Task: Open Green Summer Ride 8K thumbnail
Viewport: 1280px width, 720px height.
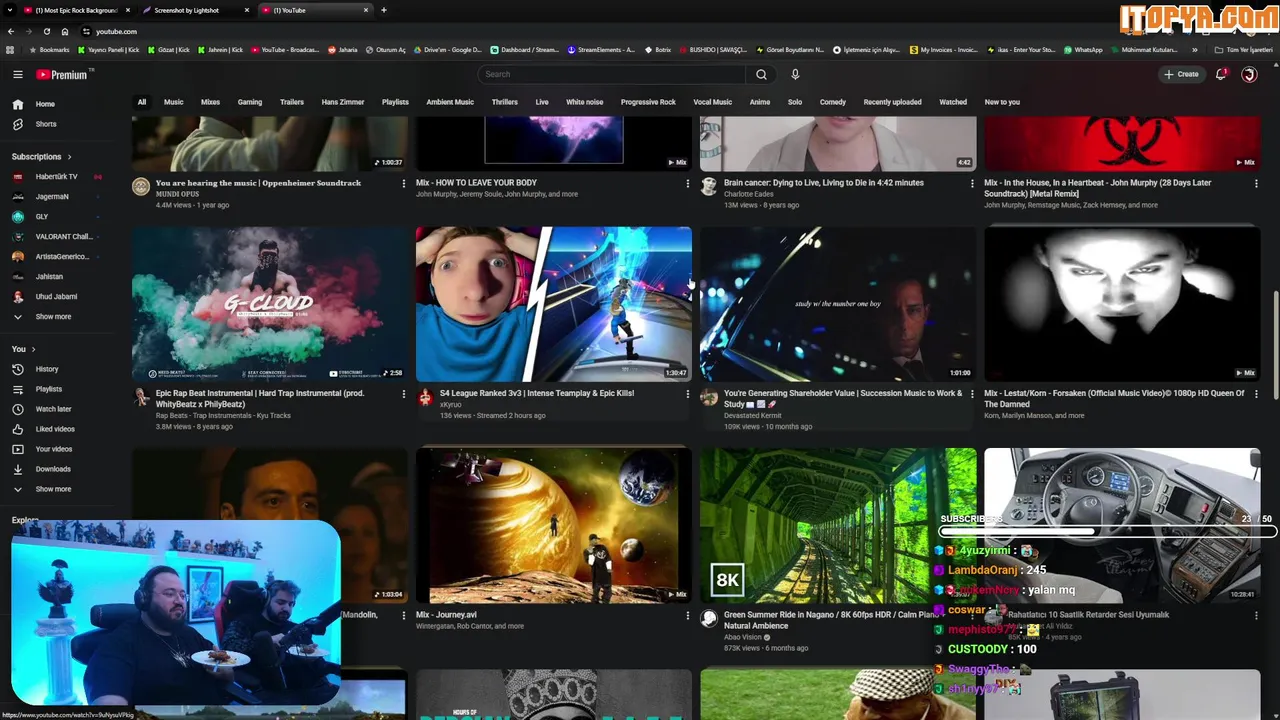Action: click(838, 526)
